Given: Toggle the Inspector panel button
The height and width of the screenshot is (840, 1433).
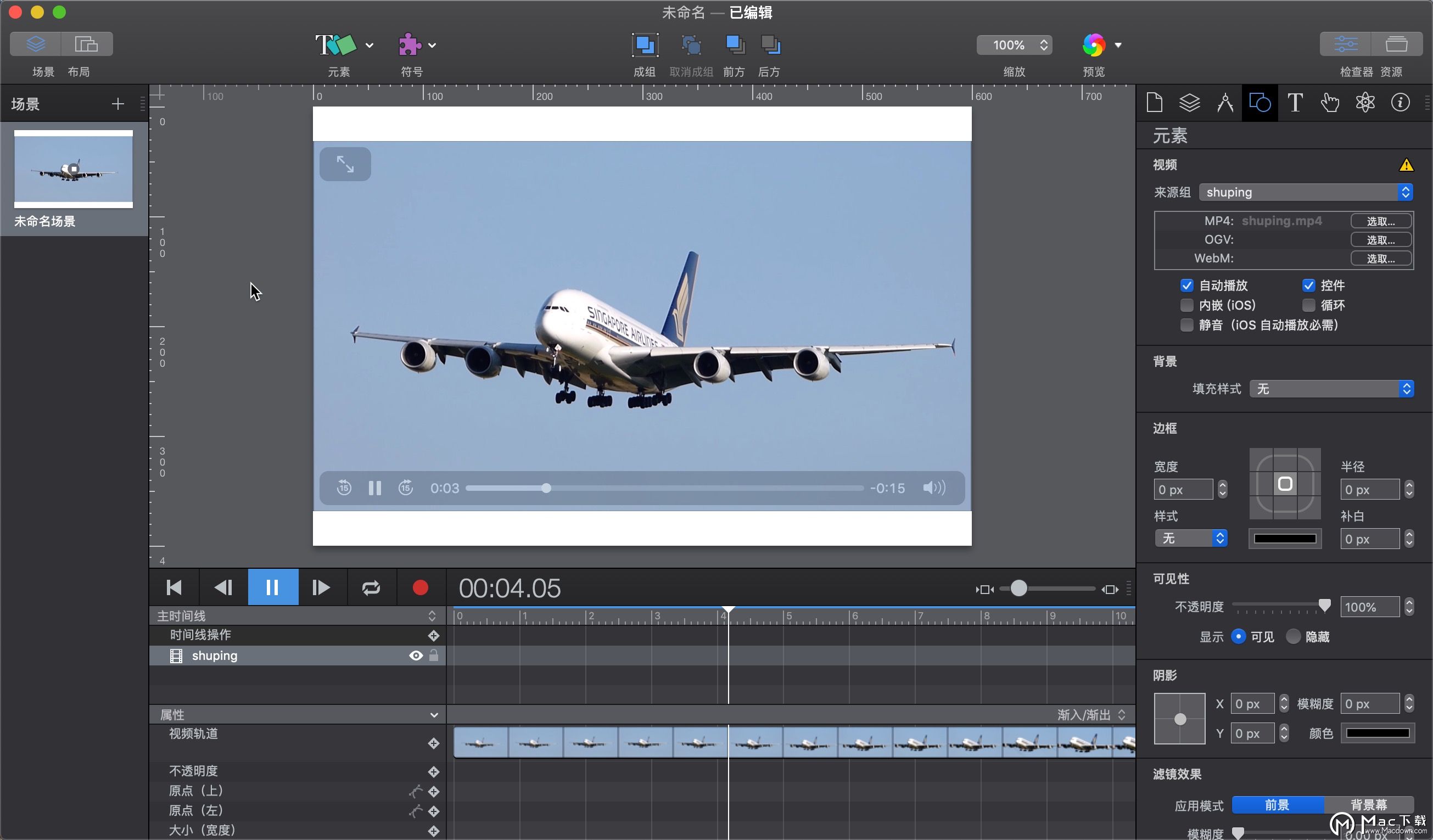Looking at the screenshot, I should click(x=1345, y=44).
